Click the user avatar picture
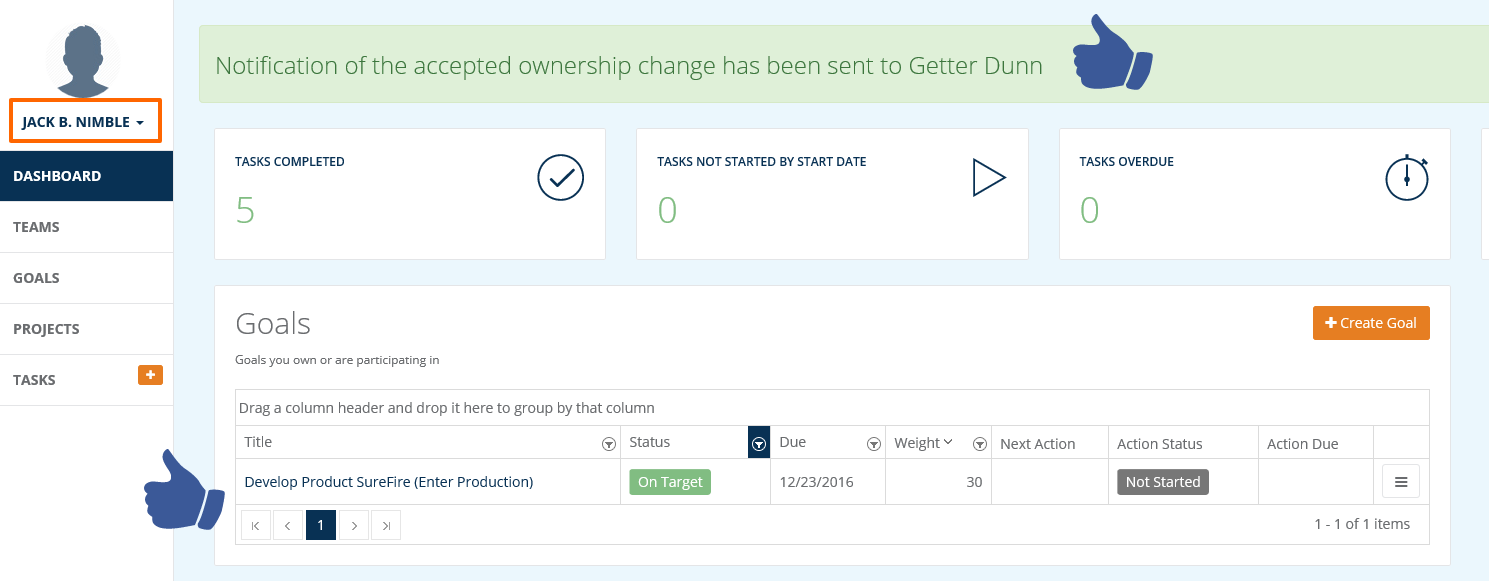Image resolution: width=1489 pixels, height=581 pixels. (83, 60)
